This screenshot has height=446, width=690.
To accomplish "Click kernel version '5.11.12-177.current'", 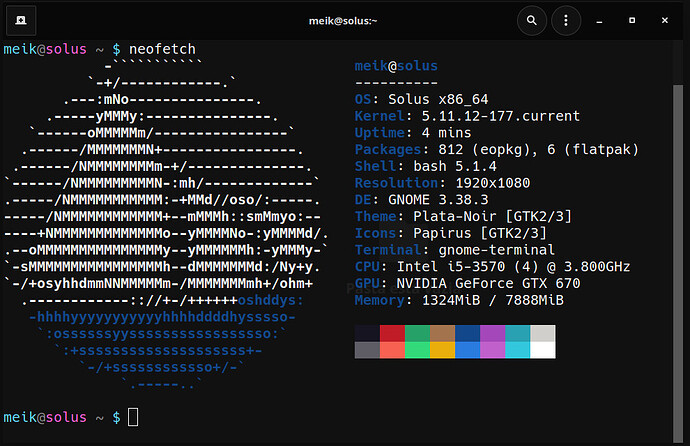I will [x=501, y=116].
